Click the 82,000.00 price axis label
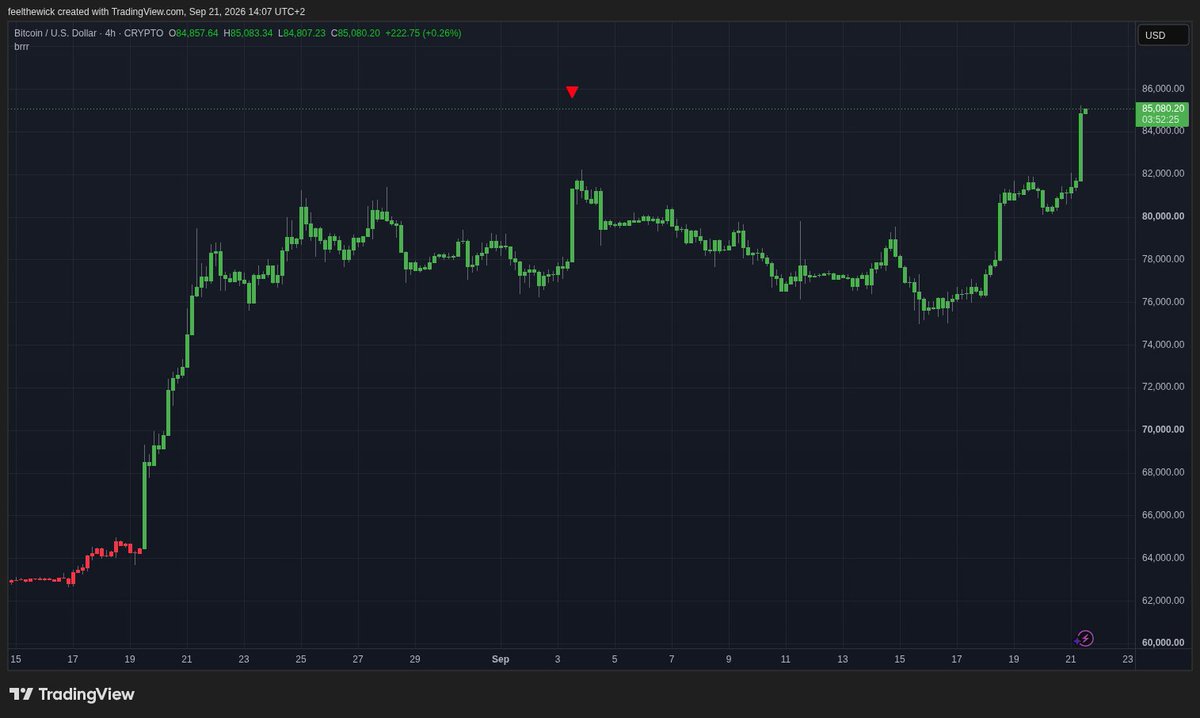 pos(1163,173)
